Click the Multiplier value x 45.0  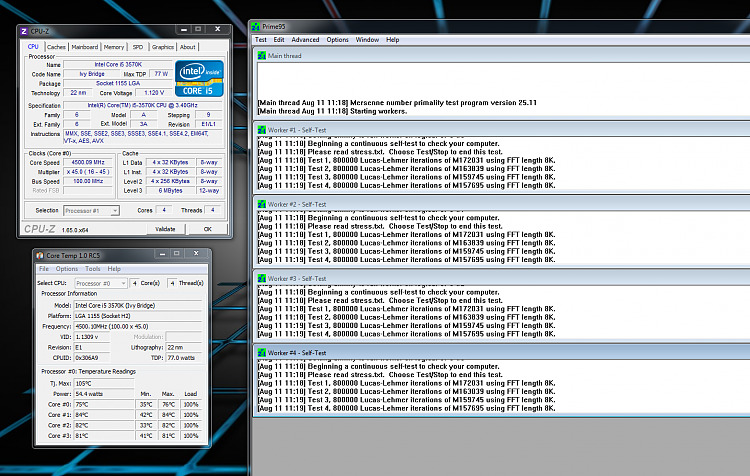(88, 172)
